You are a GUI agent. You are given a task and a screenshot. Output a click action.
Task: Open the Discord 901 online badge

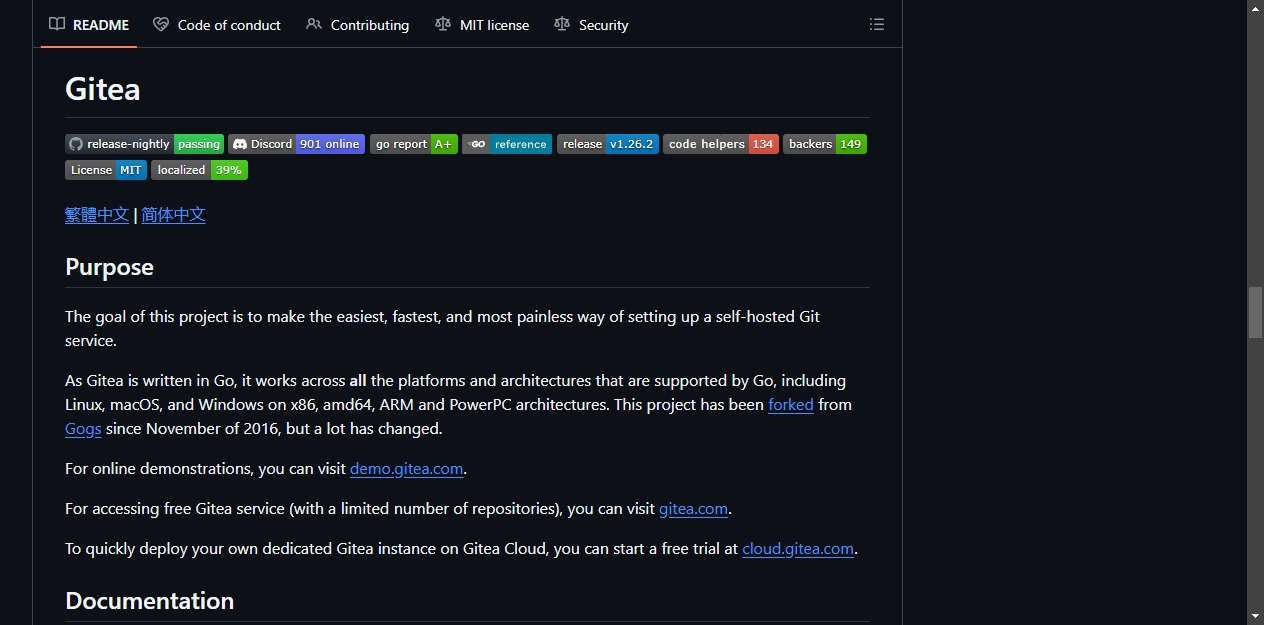click(x=297, y=144)
